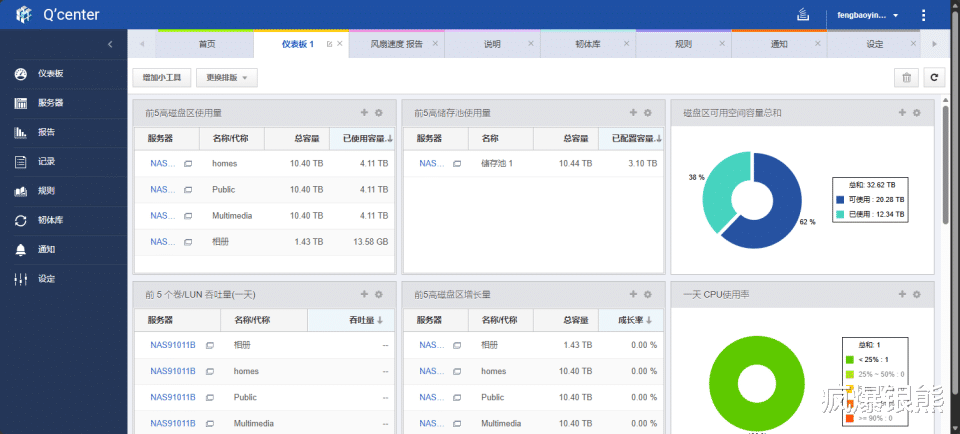Click the trash delete icon on toolbar

click(906, 77)
